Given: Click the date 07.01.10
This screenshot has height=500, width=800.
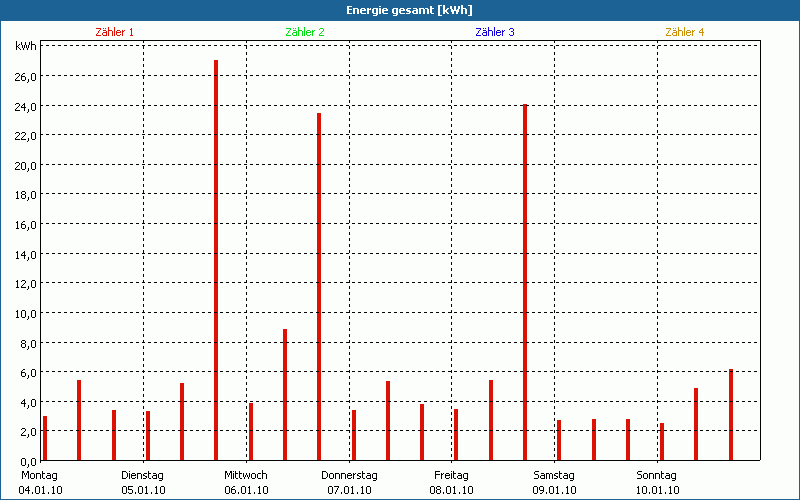Looking at the screenshot, I should tap(349, 490).
